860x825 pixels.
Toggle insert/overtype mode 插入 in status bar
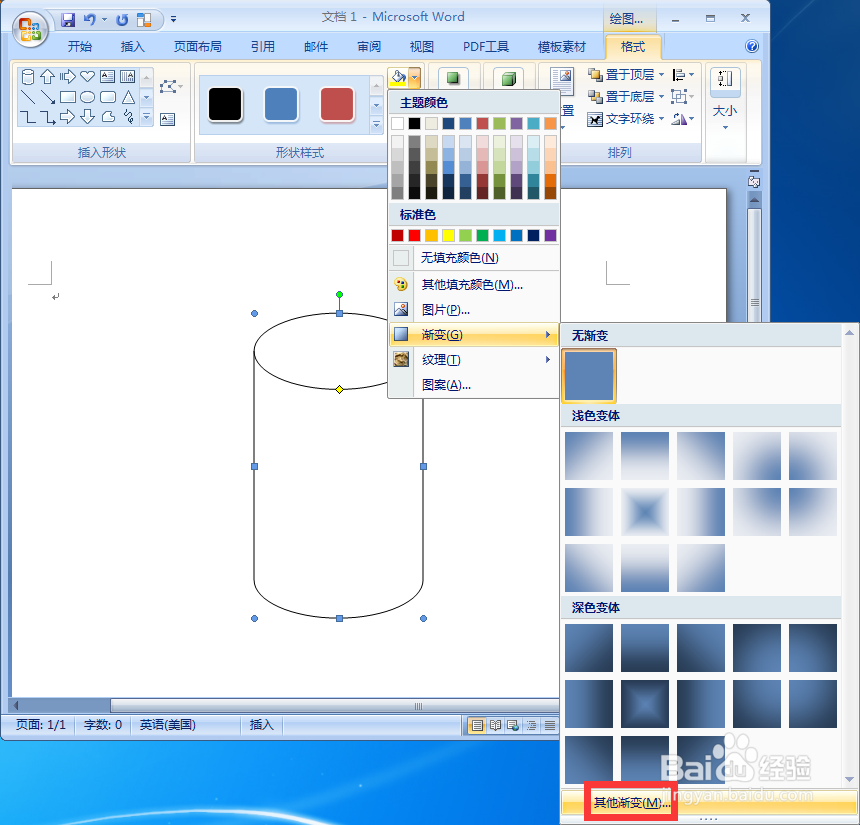tap(261, 725)
